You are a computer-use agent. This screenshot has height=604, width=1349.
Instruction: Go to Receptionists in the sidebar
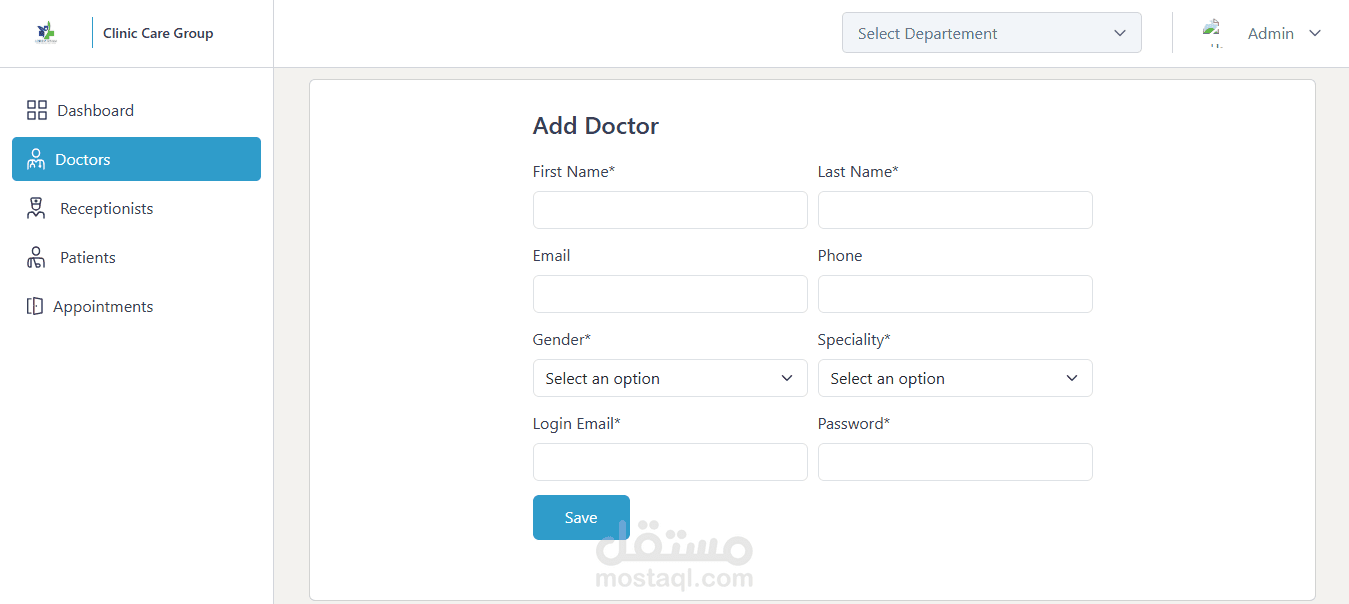click(106, 208)
